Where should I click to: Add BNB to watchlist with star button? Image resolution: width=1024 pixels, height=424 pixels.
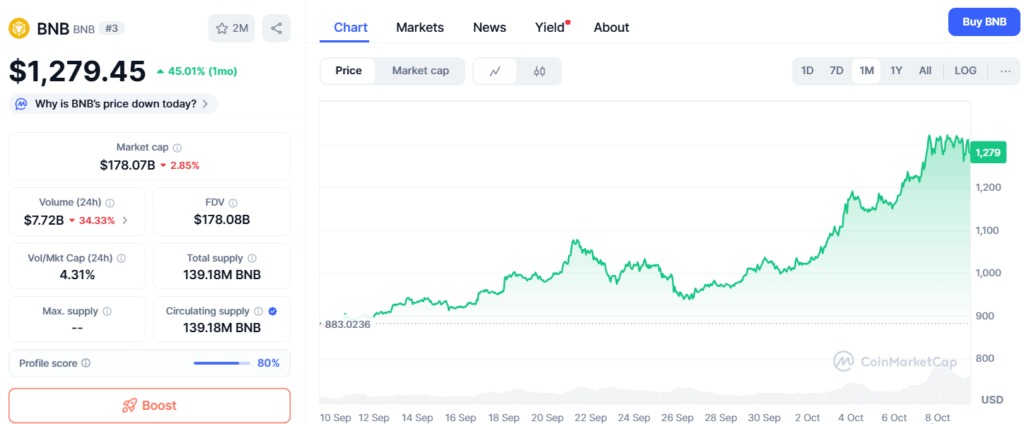232,28
